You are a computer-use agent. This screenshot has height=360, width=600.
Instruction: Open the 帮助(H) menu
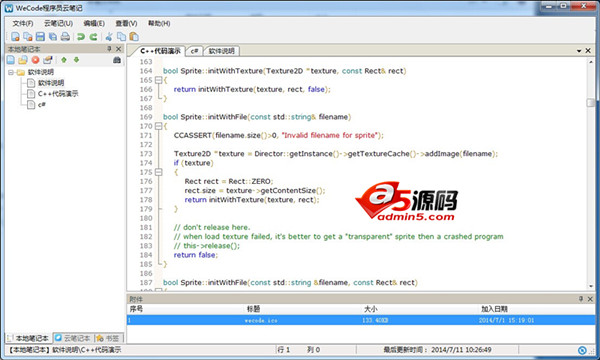tap(159, 23)
